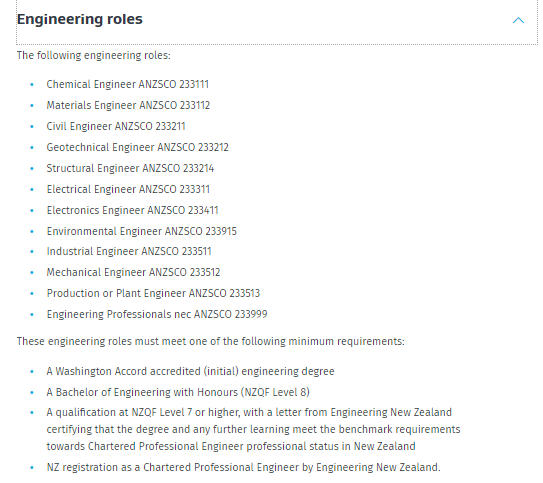This screenshot has height=483, width=543.
Task: Collapse the Engineering roles chevron icon
Action: (x=518, y=20)
